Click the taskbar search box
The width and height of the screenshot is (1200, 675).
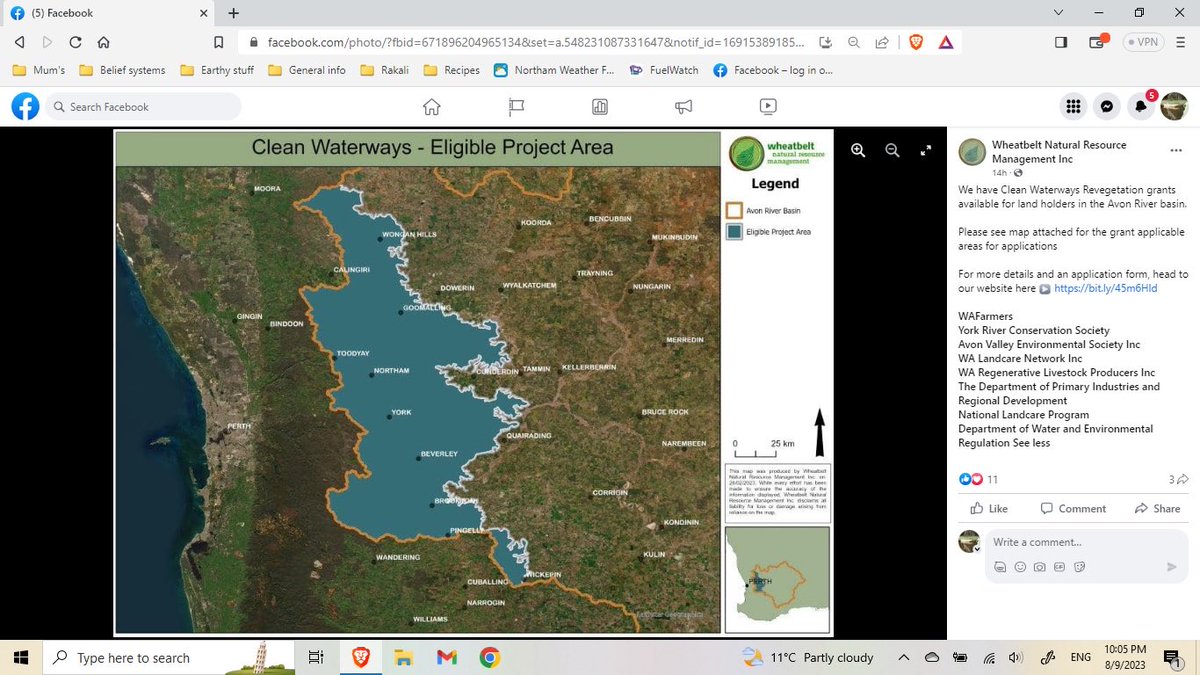(x=168, y=657)
